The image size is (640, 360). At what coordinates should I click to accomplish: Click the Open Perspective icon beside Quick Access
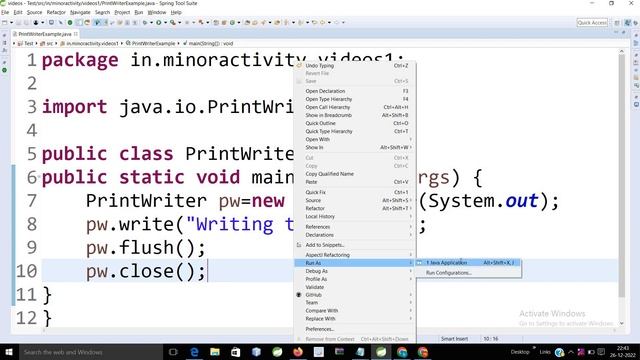tap(617, 22)
